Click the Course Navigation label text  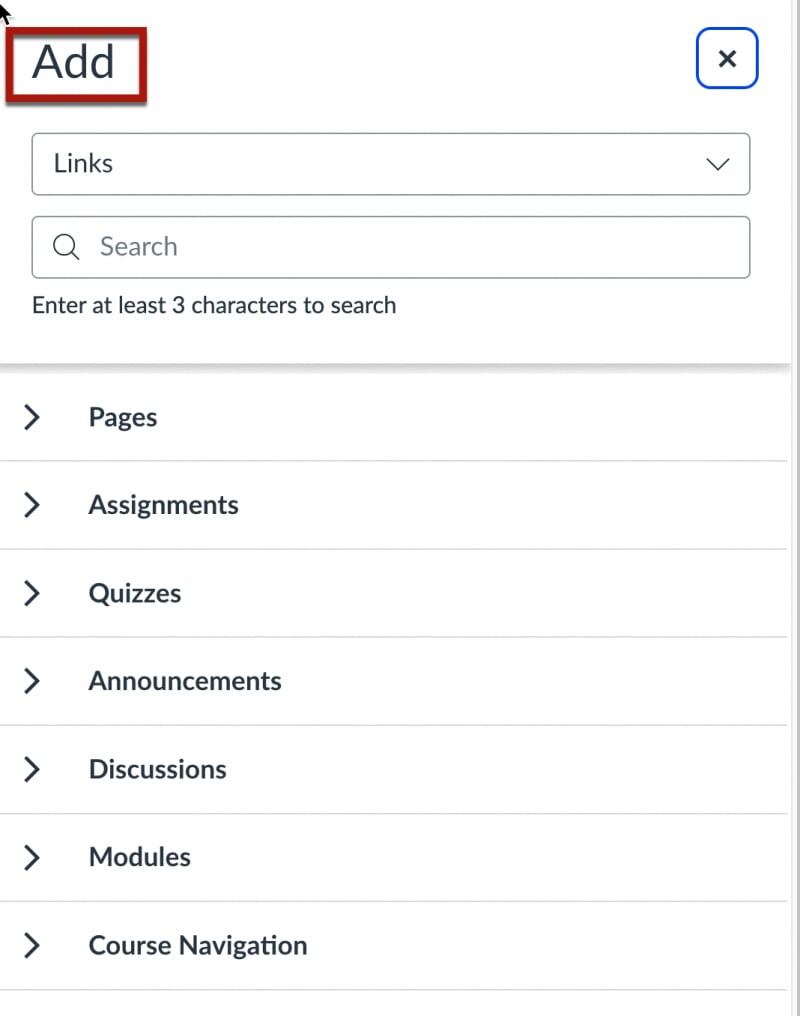pos(197,946)
